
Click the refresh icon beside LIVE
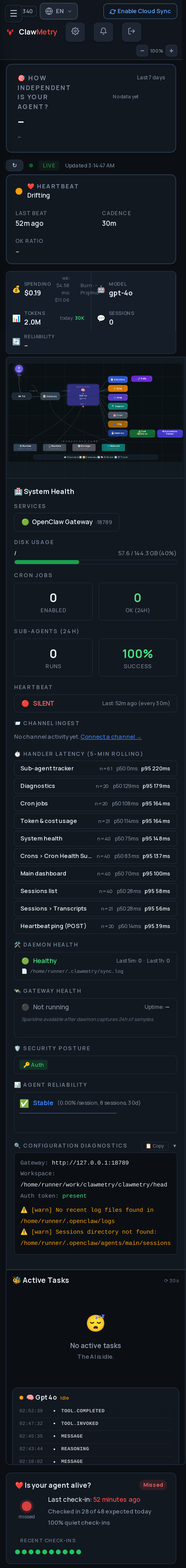(15, 165)
